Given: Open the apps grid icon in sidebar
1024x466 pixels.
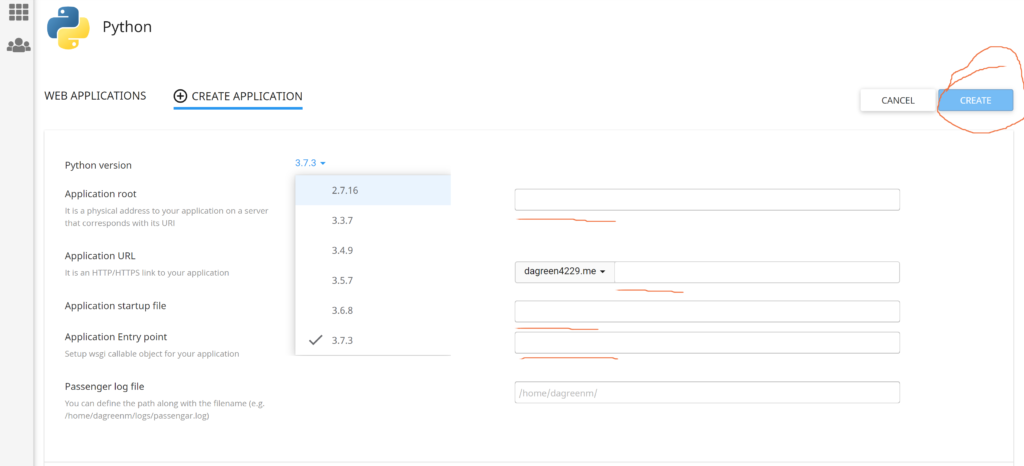Looking at the screenshot, I should (x=18, y=11).
